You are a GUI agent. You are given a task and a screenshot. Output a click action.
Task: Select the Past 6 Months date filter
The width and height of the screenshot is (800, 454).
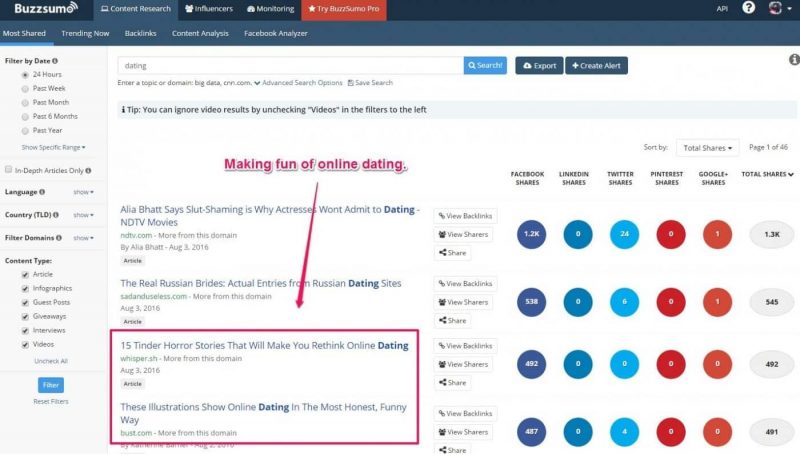pyautogui.click(x=25, y=117)
